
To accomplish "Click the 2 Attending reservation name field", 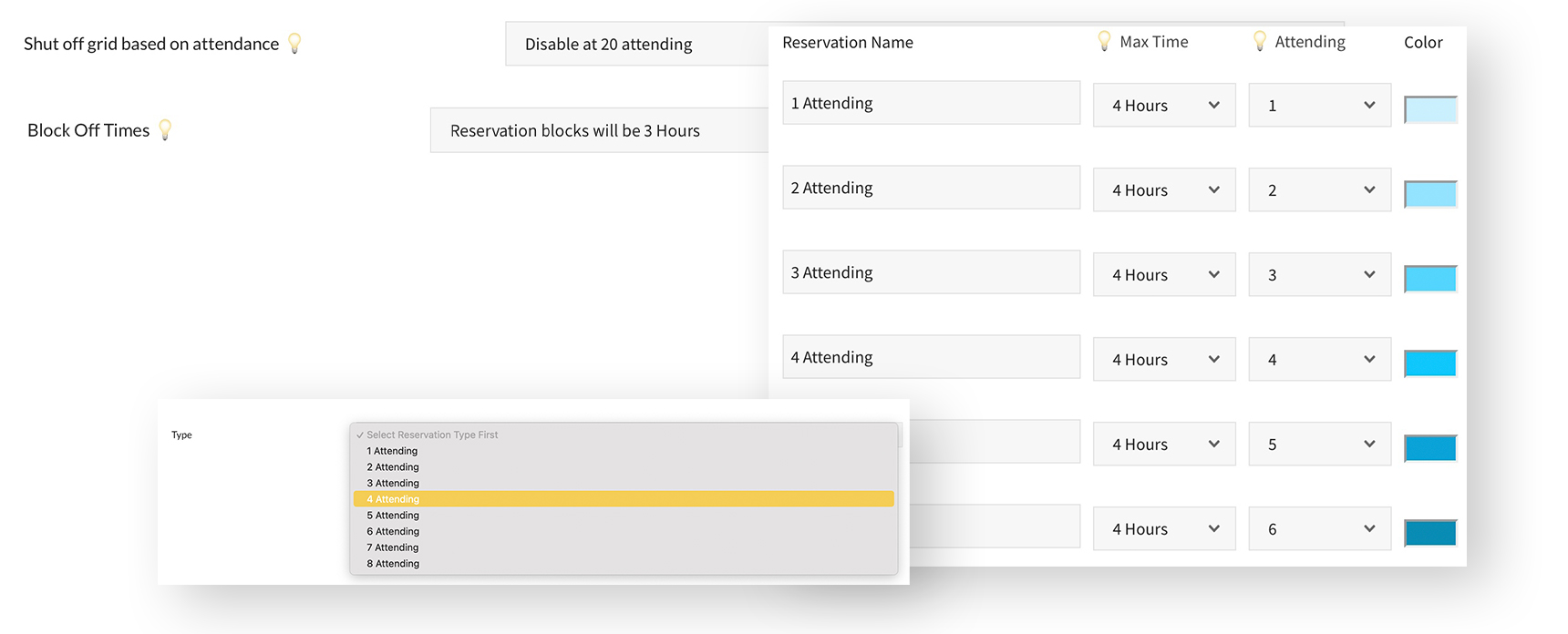I will 931,188.
